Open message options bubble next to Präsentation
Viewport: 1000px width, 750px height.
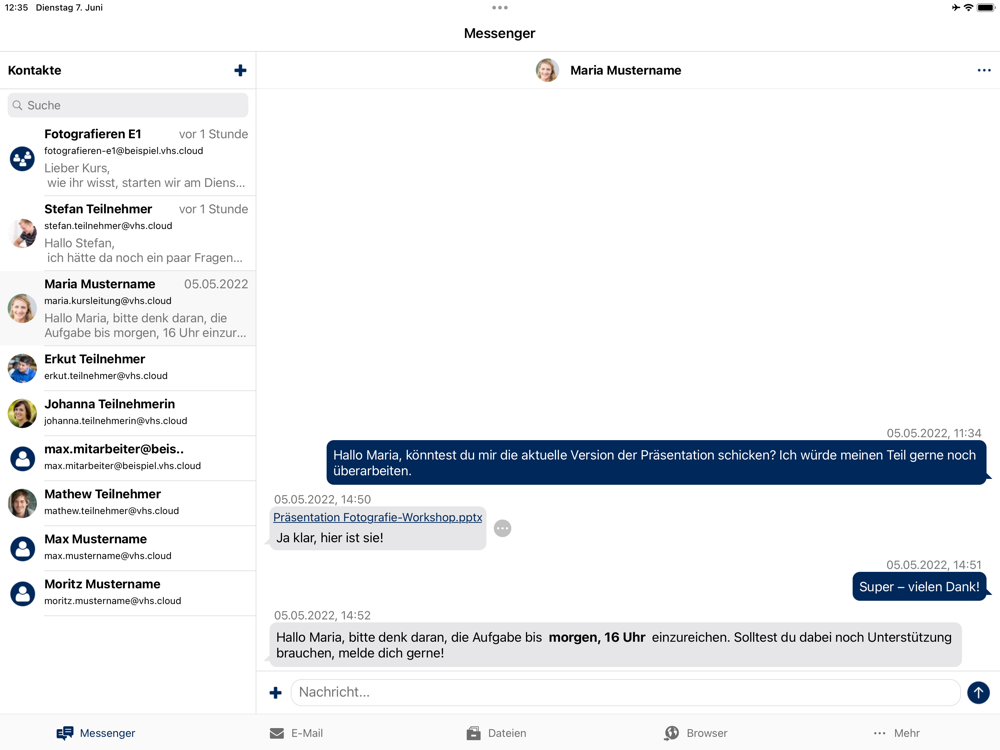pos(503,528)
